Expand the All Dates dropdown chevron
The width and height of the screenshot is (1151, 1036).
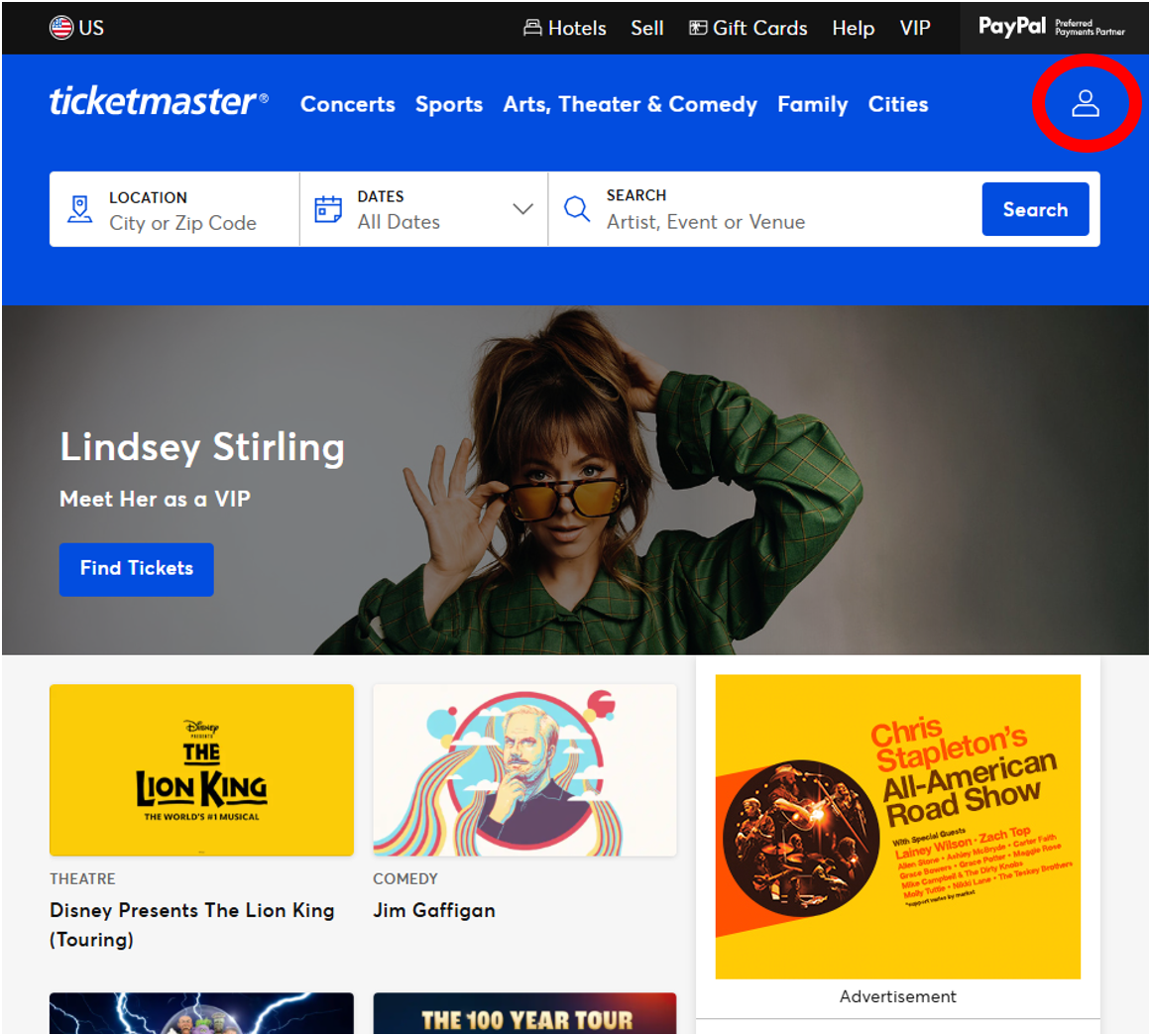[x=522, y=209]
